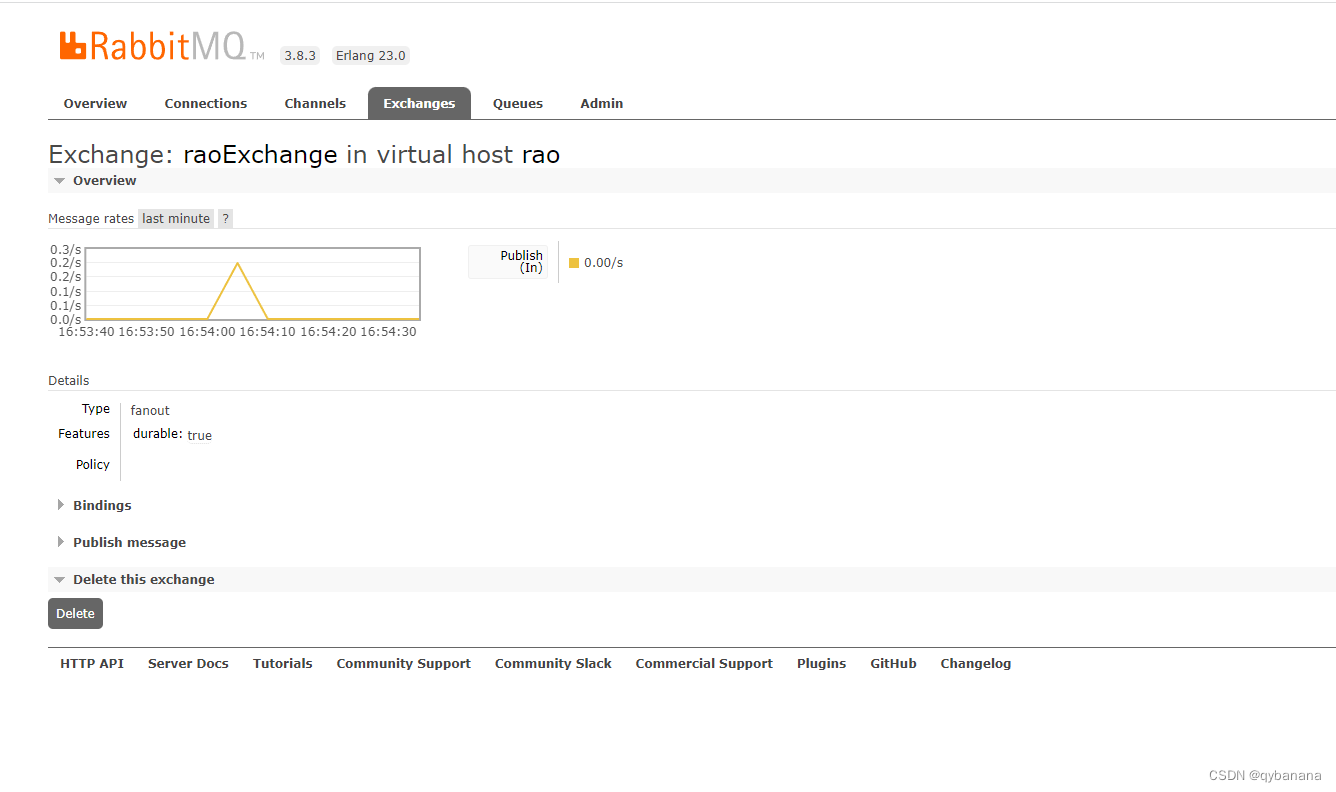Image resolution: width=1336 pixels, height=792 pixels.
Task: View the Changelog
Action: [x=975, y=663]
